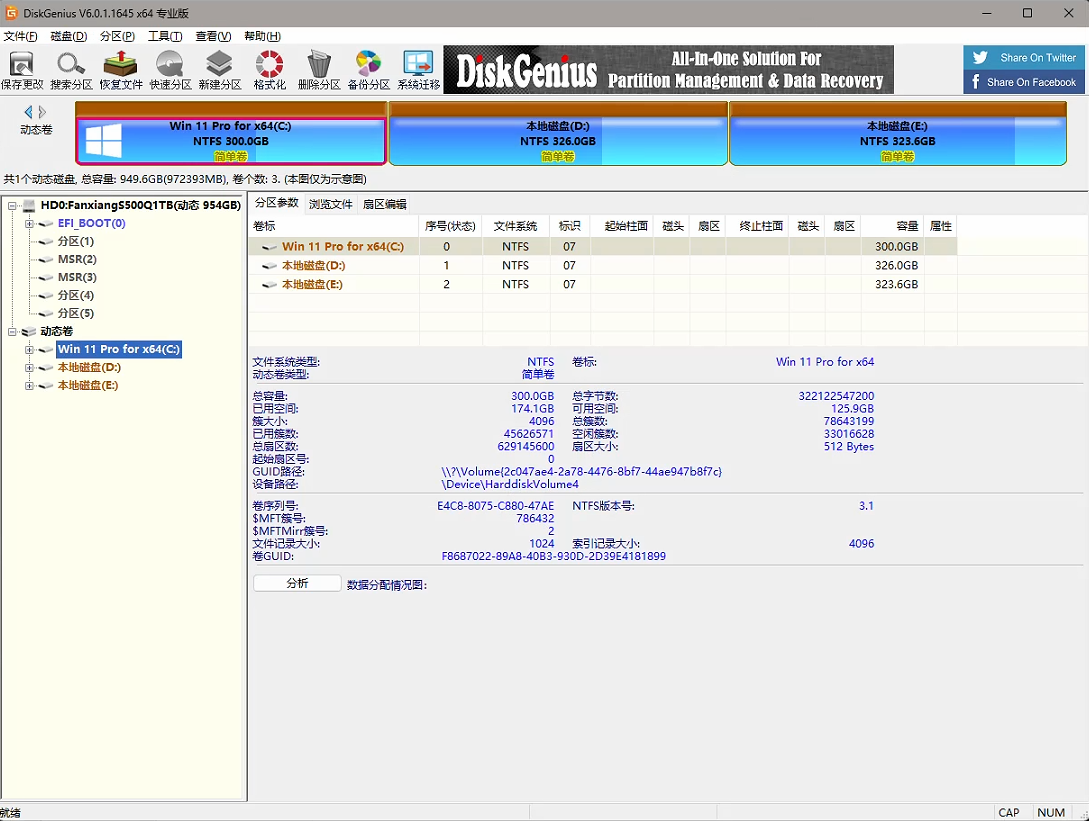This screenshot has height=821, width=1089.
Task: Expand the 本地磁盘(D:) tree node
Action: tap(29, 367)
